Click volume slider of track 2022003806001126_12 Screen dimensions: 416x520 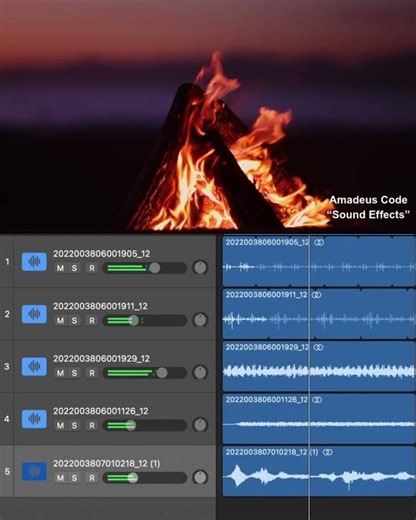[x=145, y=425]
